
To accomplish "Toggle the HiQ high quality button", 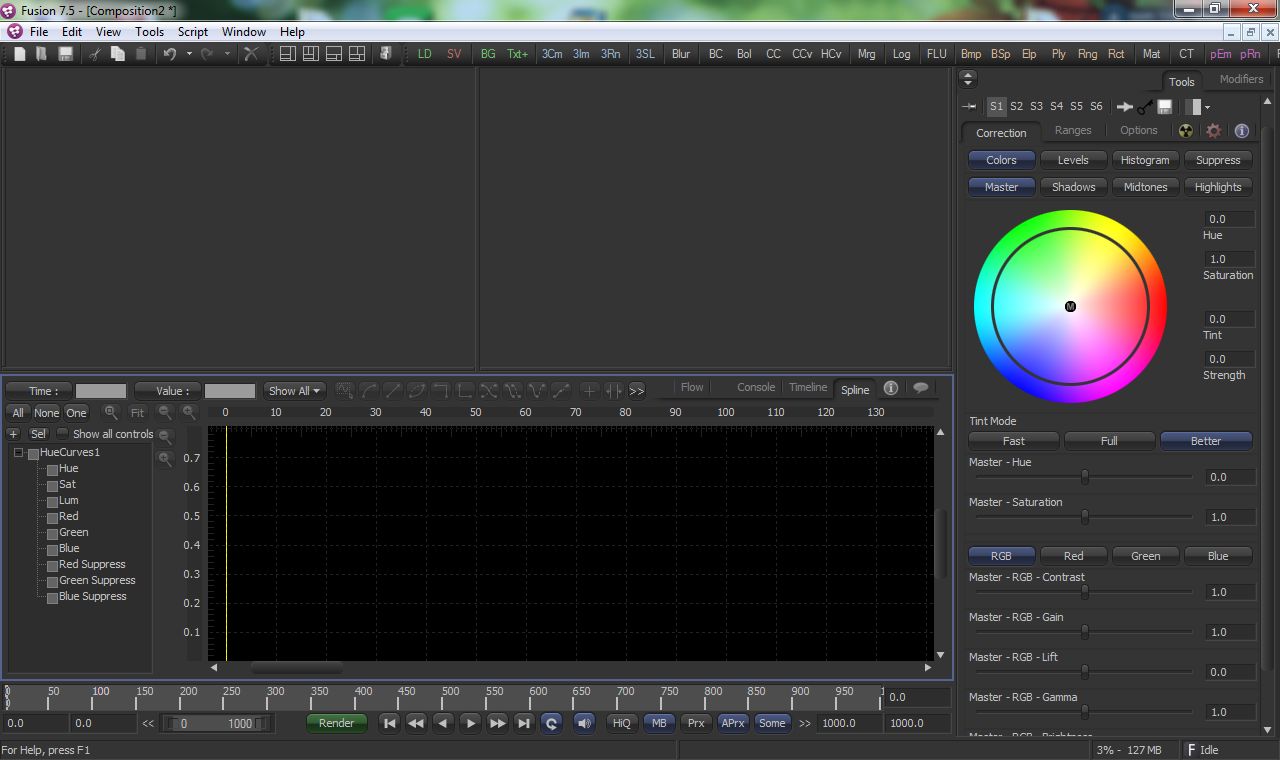I will click(x=622, y=723).
